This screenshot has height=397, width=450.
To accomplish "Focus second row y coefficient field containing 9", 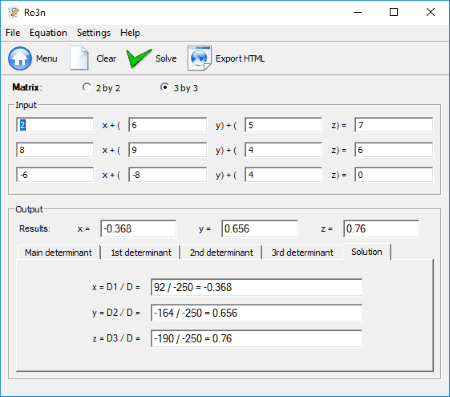I will [168, 150].
